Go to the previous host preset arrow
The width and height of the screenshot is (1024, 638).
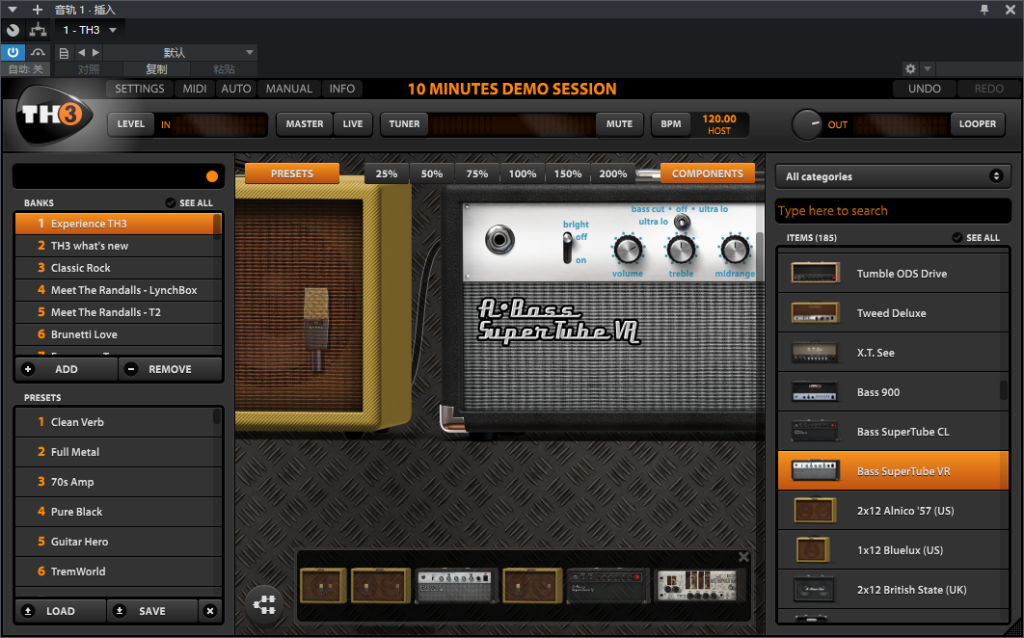(x=81, y=52)
